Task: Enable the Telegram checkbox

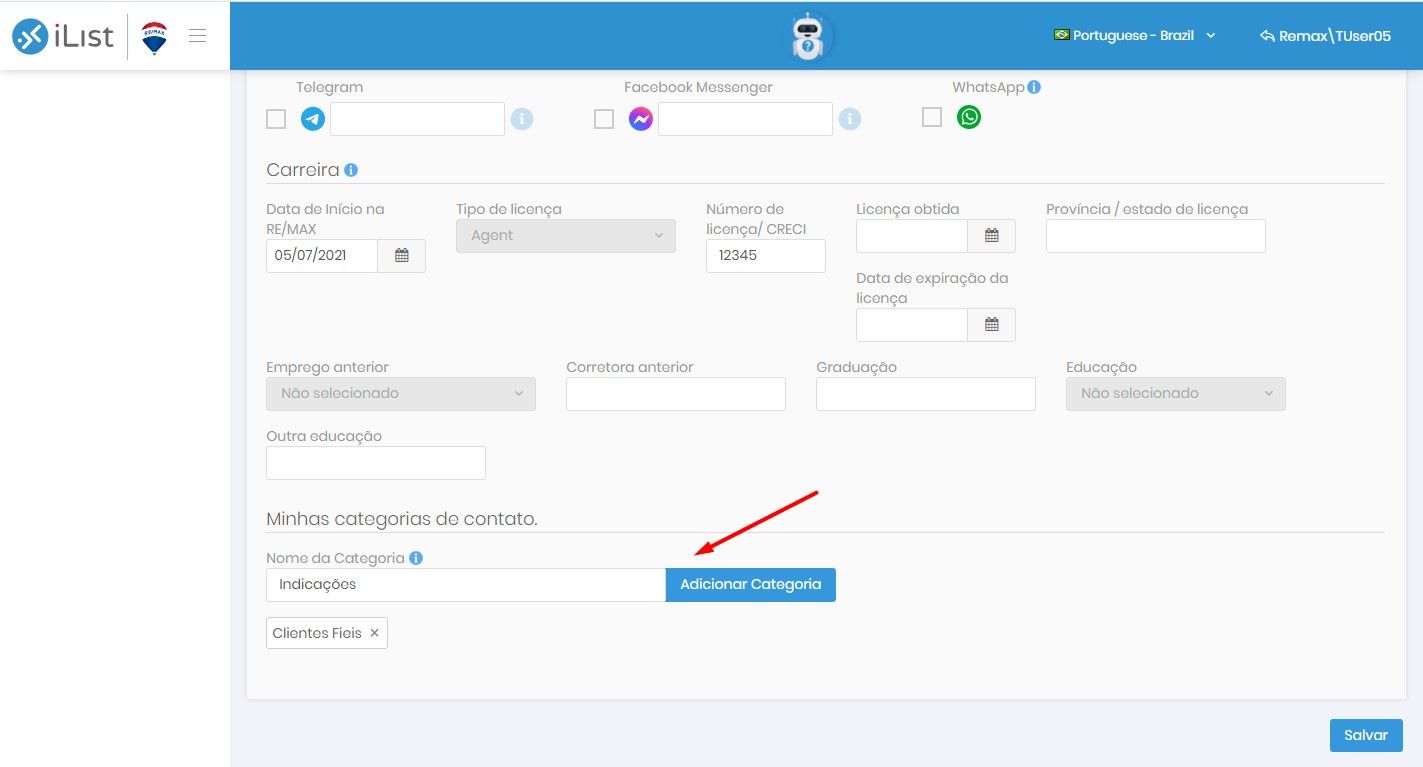Action: pyautogui.click(x=276, y=119)
